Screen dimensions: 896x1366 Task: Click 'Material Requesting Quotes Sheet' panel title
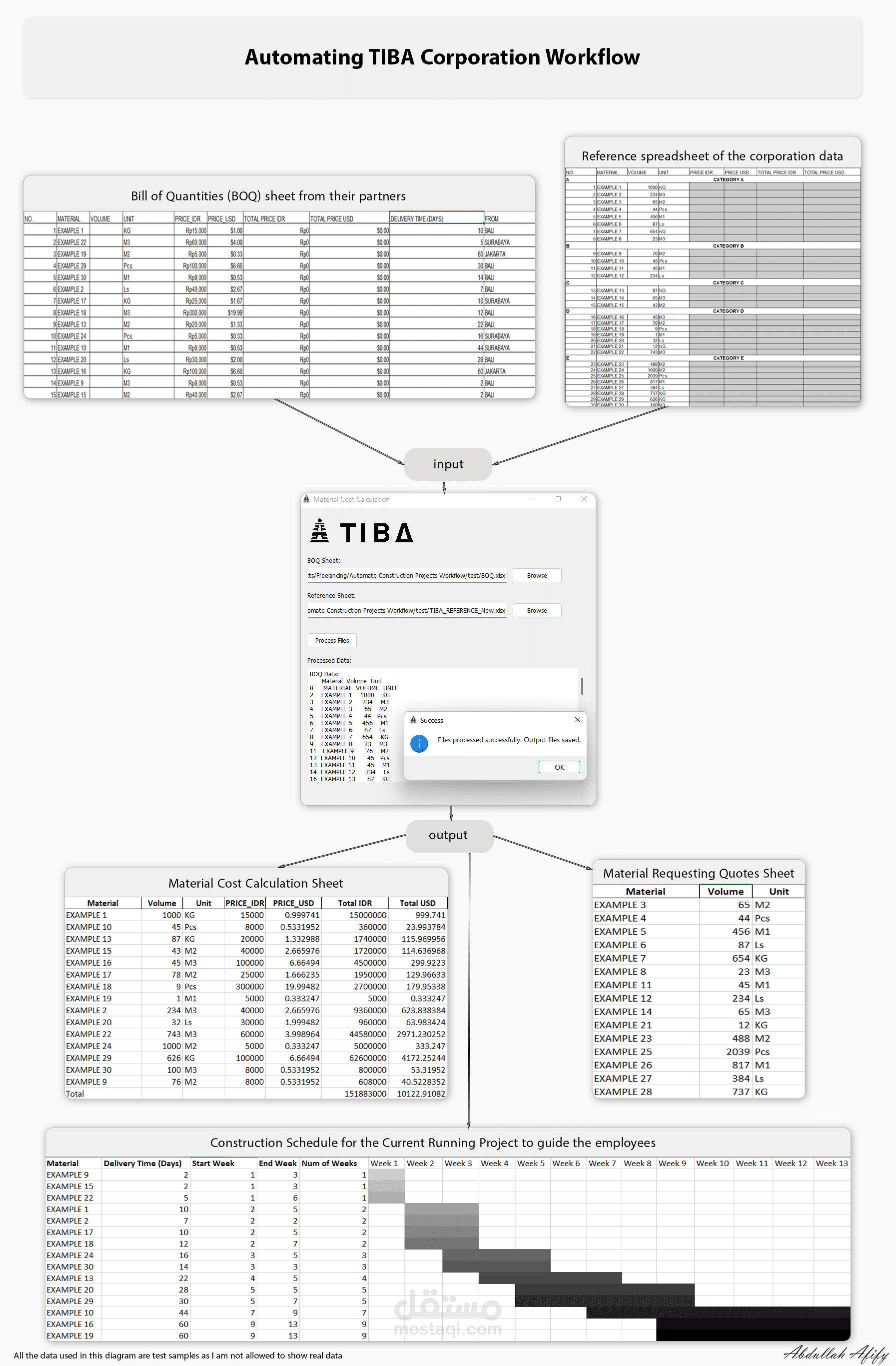point(699,874)
